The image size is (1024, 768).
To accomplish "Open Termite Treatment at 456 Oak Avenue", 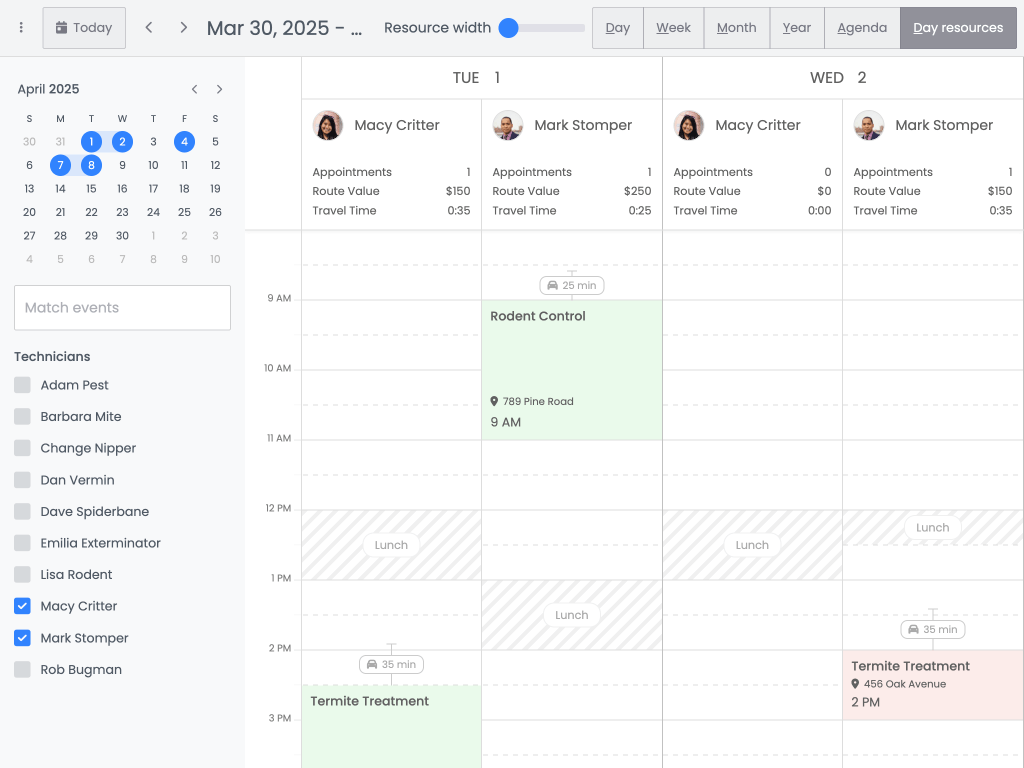I will point(933,685).
